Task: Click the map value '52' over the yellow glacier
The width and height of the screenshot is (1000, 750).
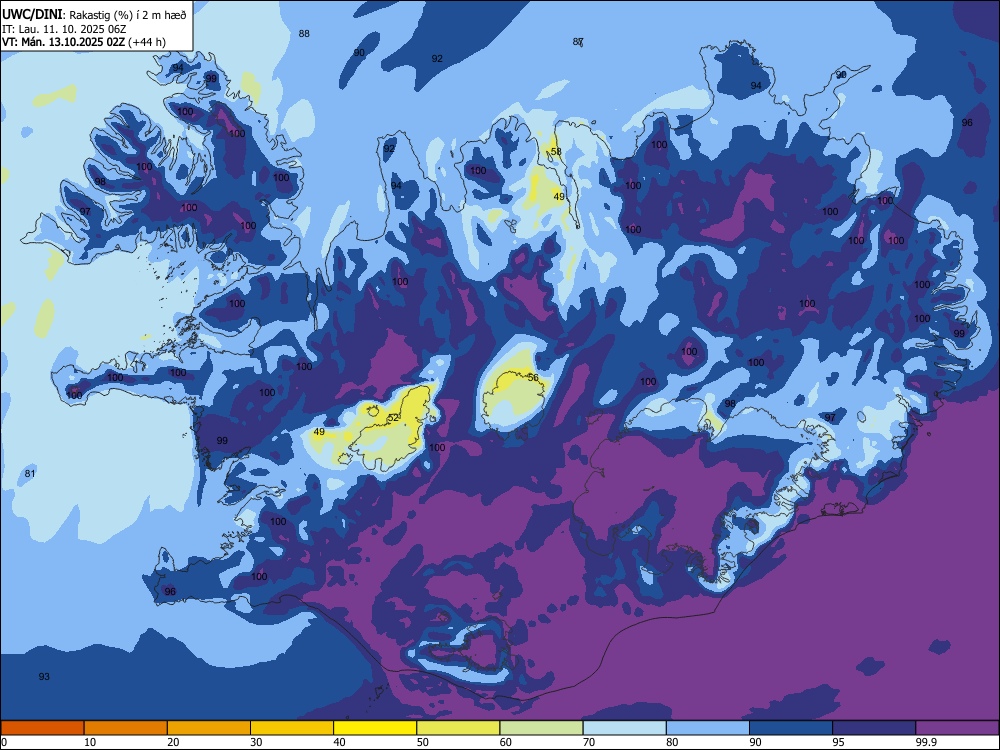Action: pyautogui.click(x=393, y=418)
